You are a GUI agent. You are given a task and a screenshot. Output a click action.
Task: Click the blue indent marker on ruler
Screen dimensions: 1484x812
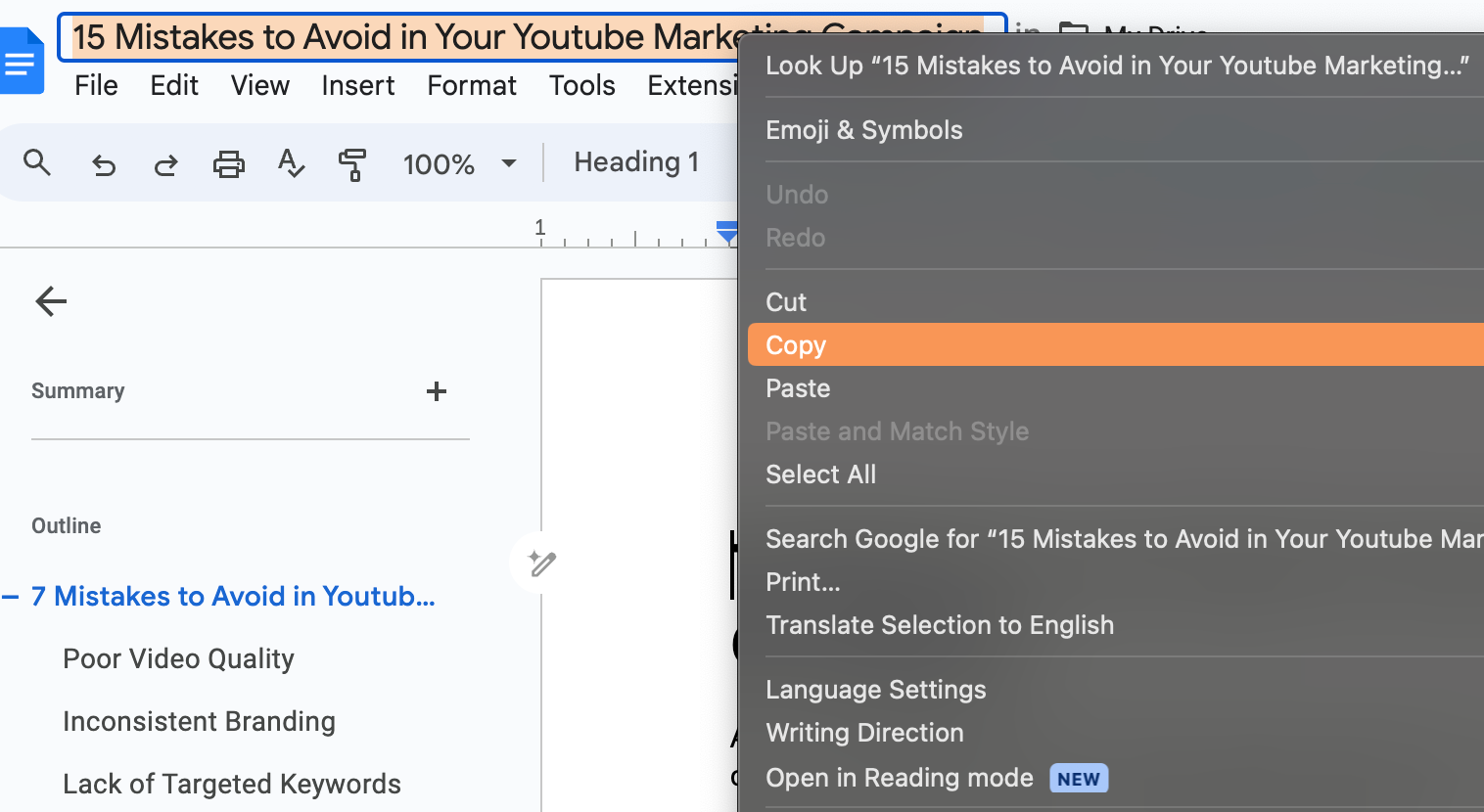pos(726,232)
